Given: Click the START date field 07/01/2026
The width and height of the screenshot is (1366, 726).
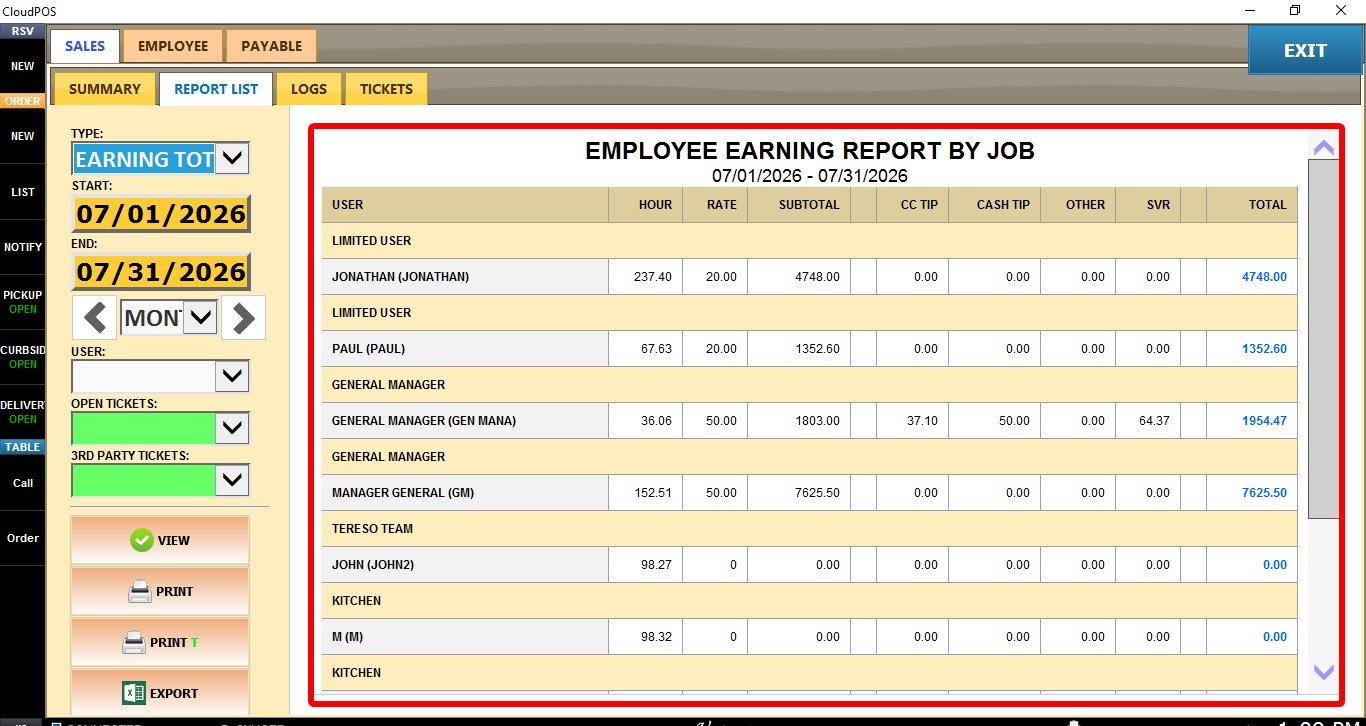Looking at the screenshot, I should (x=161, y=214).
